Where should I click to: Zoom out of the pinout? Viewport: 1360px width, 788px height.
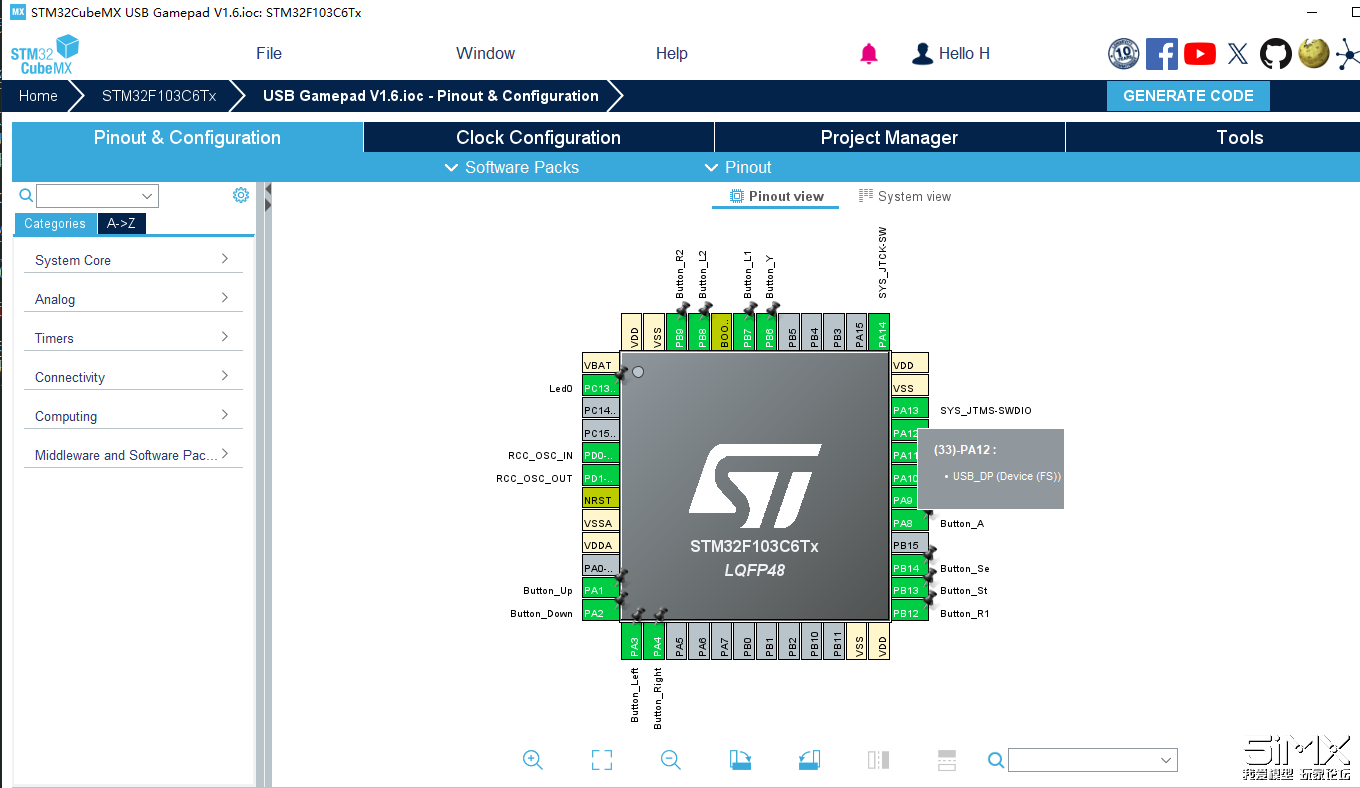(671, 760)
